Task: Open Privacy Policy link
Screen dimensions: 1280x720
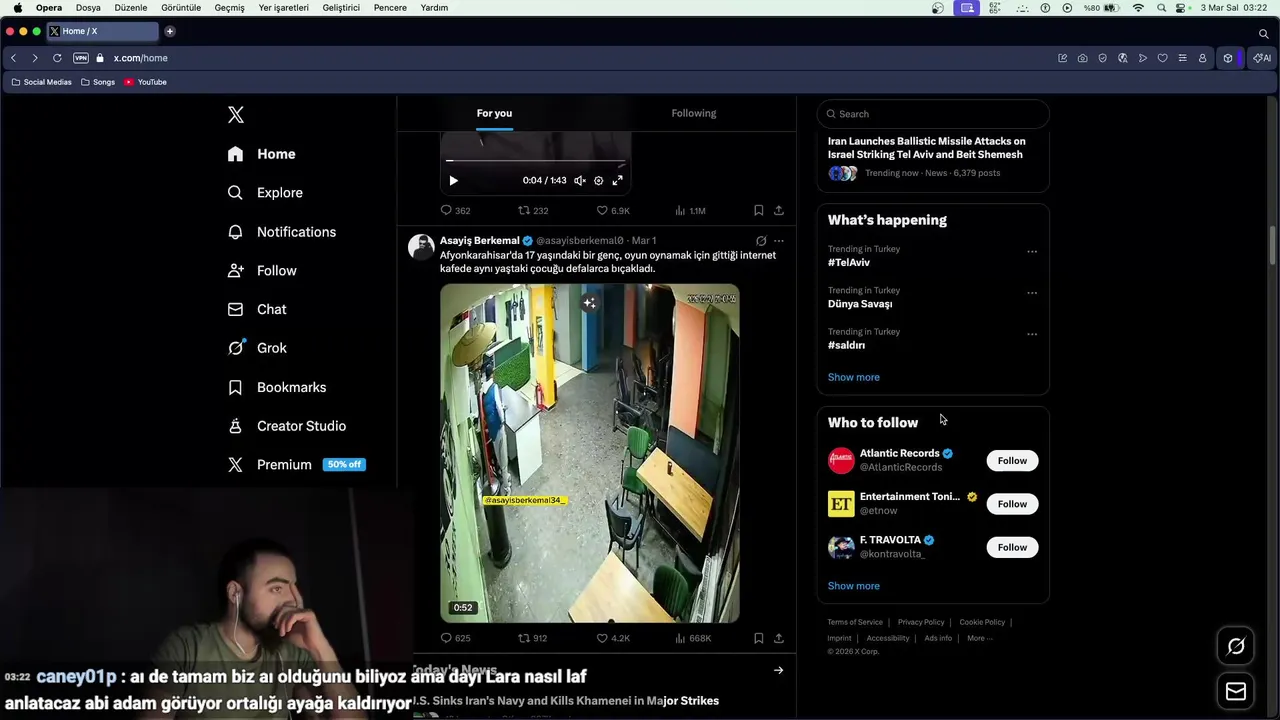Action: click(921, 622)
